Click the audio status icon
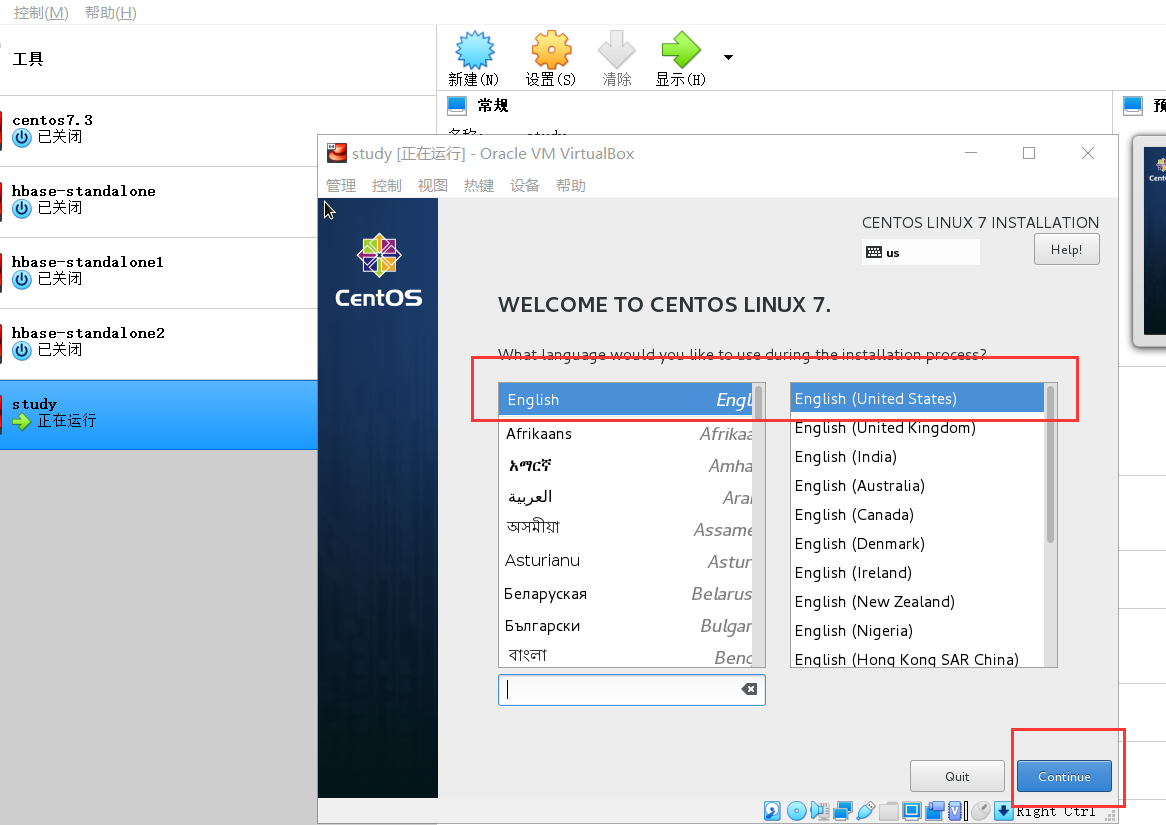The height and width of the screenshot is (825, 1166). [x=820, y=811]
